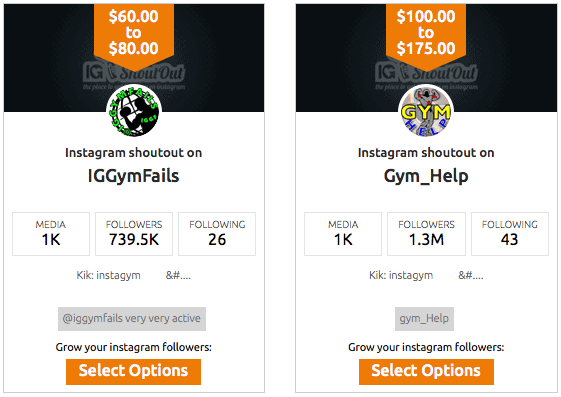Screen dimensions: 561x397
Task: Click the IGGymFails media 1K box
Action: point(51,234)
